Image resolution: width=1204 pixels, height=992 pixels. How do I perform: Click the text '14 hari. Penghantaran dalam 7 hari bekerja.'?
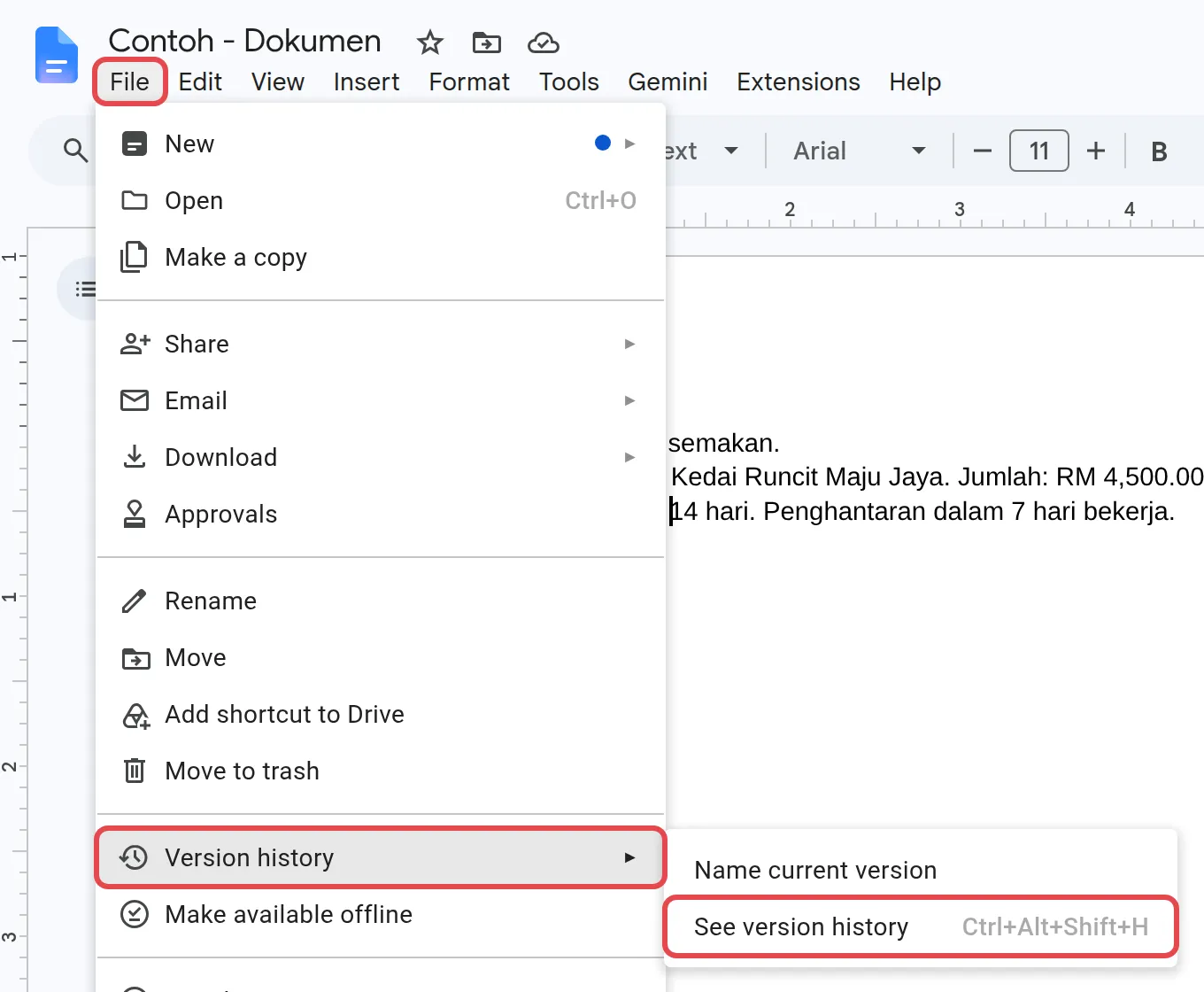pyautogui.click(x=922, y=511)
